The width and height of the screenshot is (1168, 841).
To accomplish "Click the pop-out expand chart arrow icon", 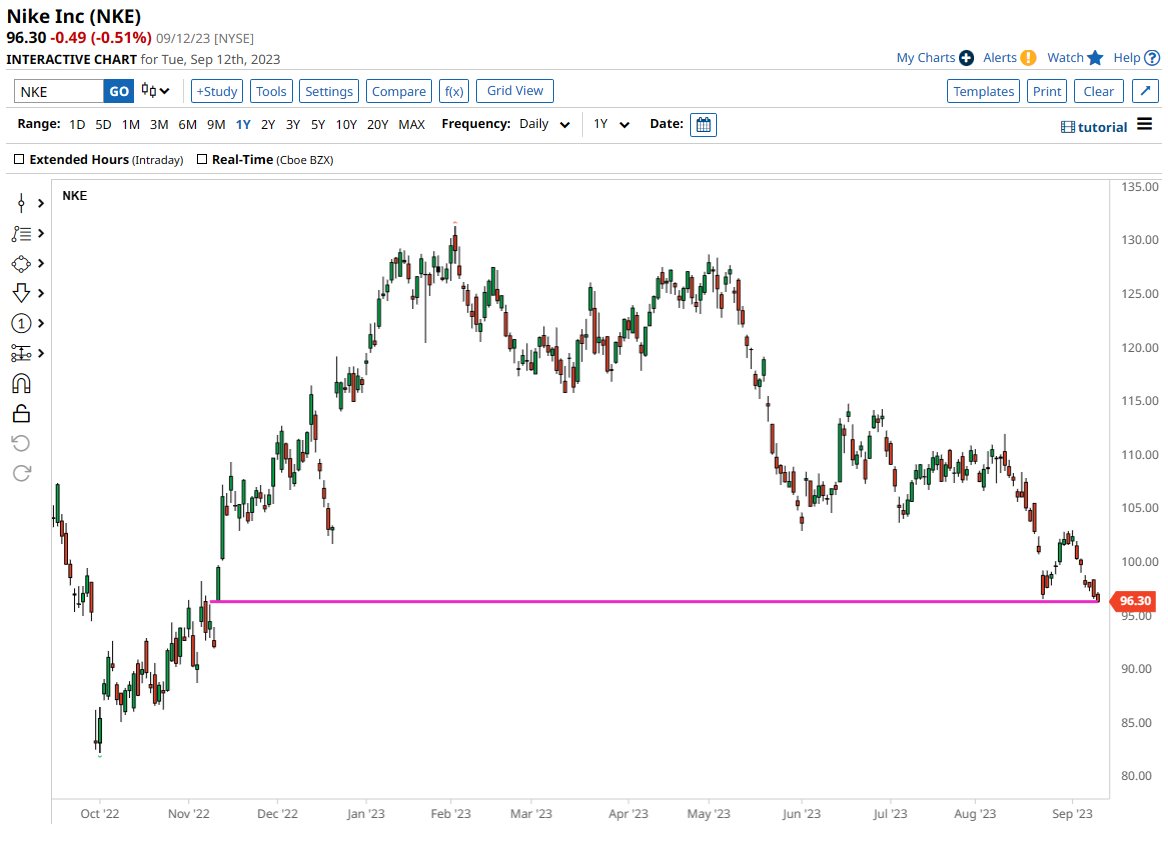I will [x=1145, y=91].
